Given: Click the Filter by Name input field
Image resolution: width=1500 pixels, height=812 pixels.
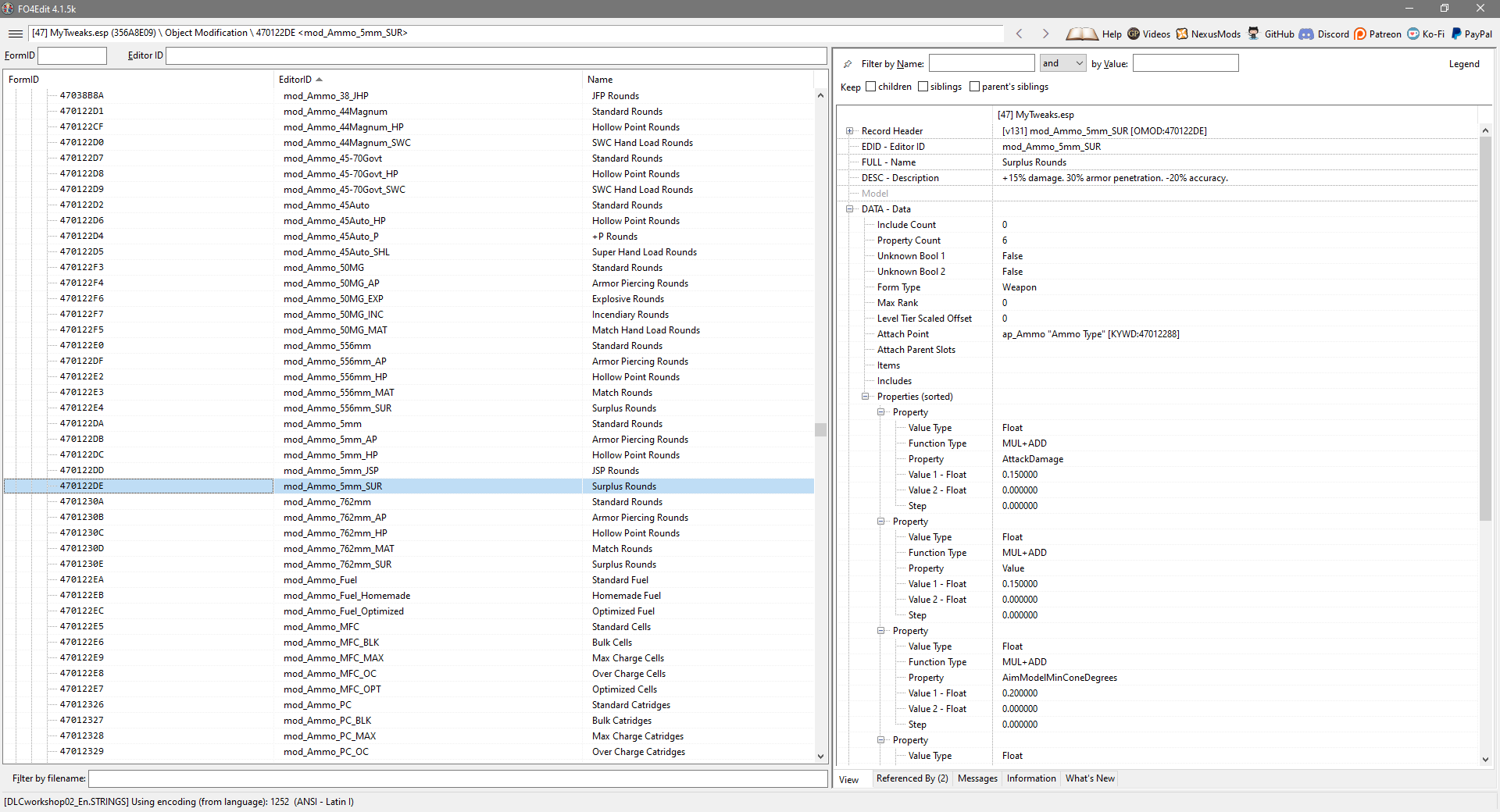Looking at the screenshot, I should (x=981, y=63).
